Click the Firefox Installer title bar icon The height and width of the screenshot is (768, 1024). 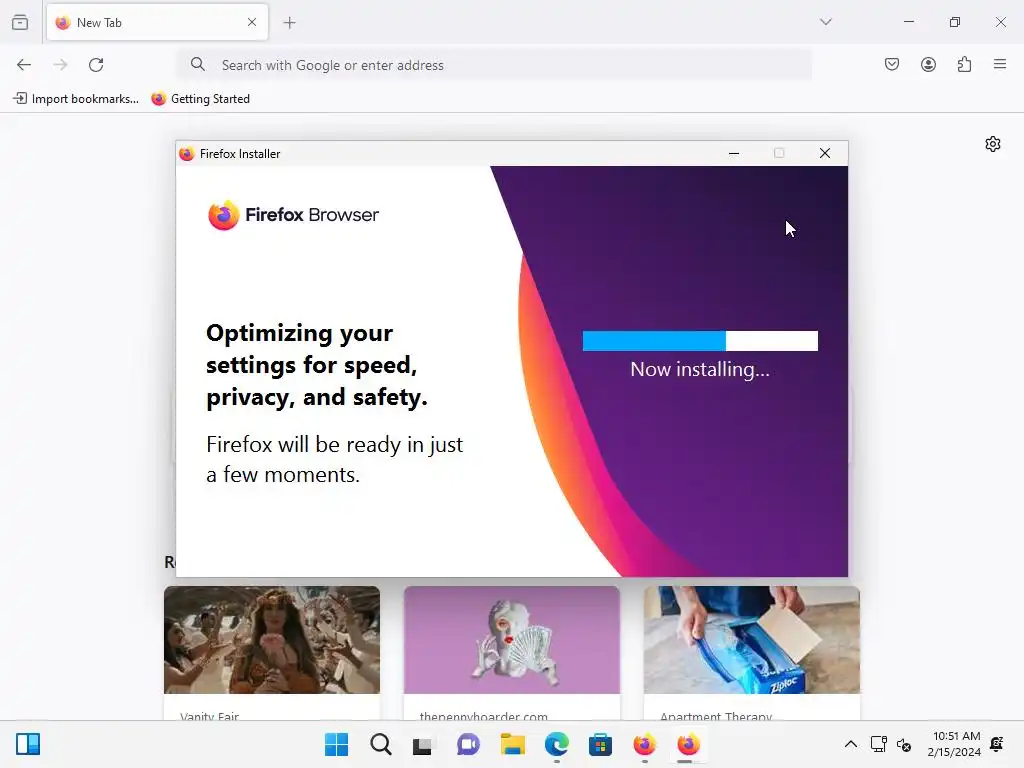187,153
